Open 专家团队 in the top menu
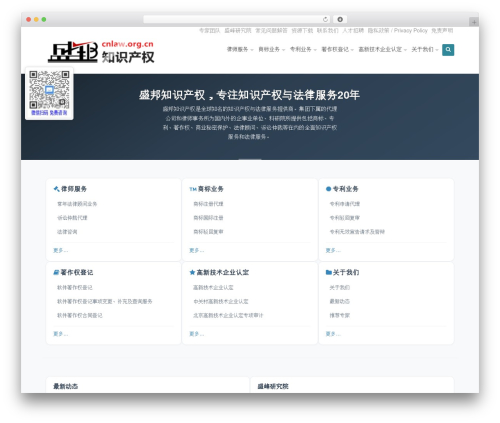Screen dimensions: 500x423 pos(210,31)
